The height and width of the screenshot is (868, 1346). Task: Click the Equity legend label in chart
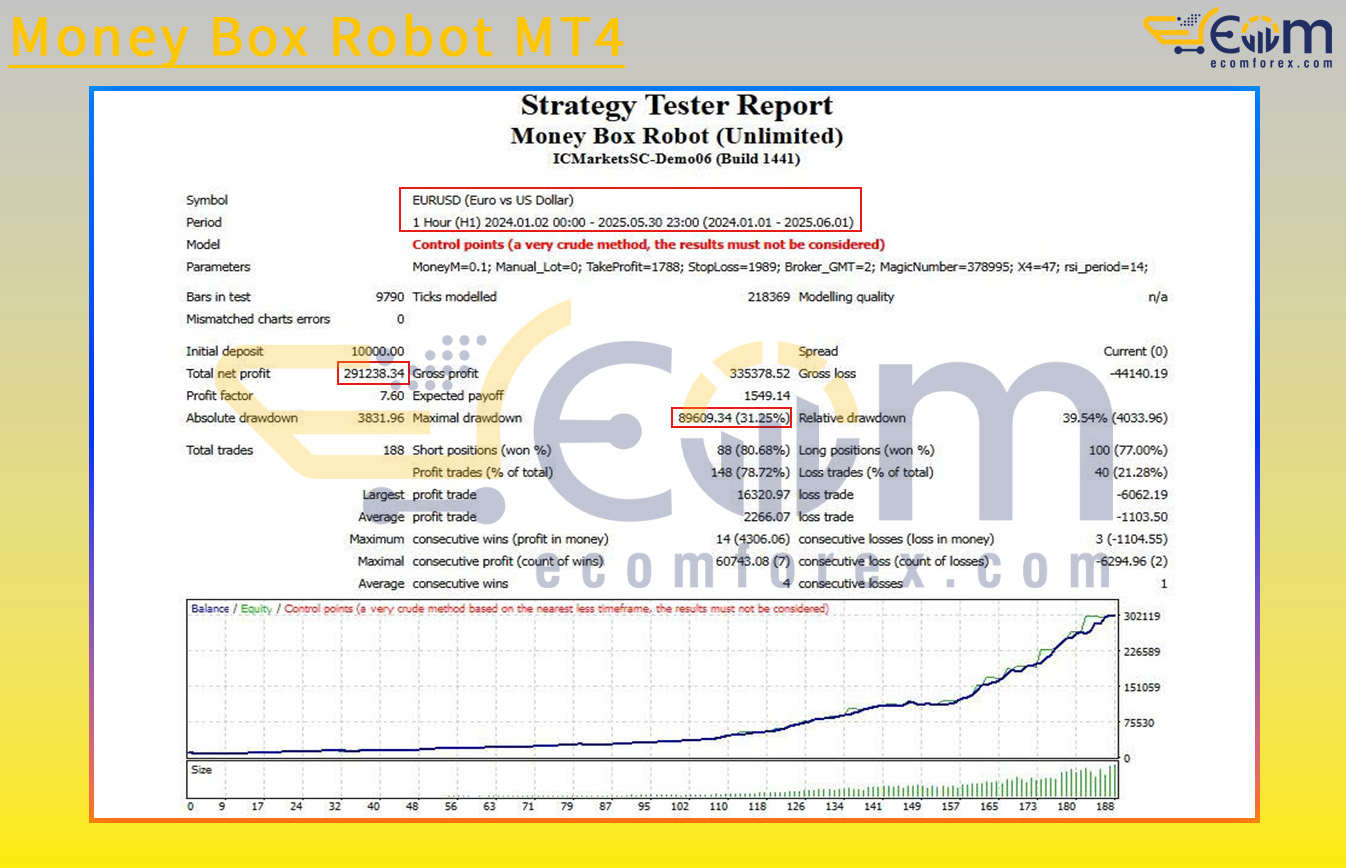(x=256, y=608)
